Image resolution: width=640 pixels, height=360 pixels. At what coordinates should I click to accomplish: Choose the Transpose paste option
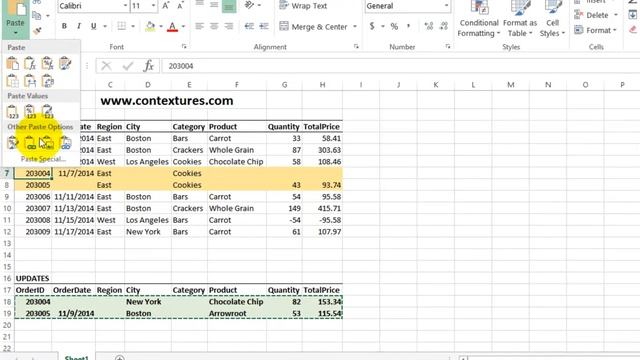[48, 81]
